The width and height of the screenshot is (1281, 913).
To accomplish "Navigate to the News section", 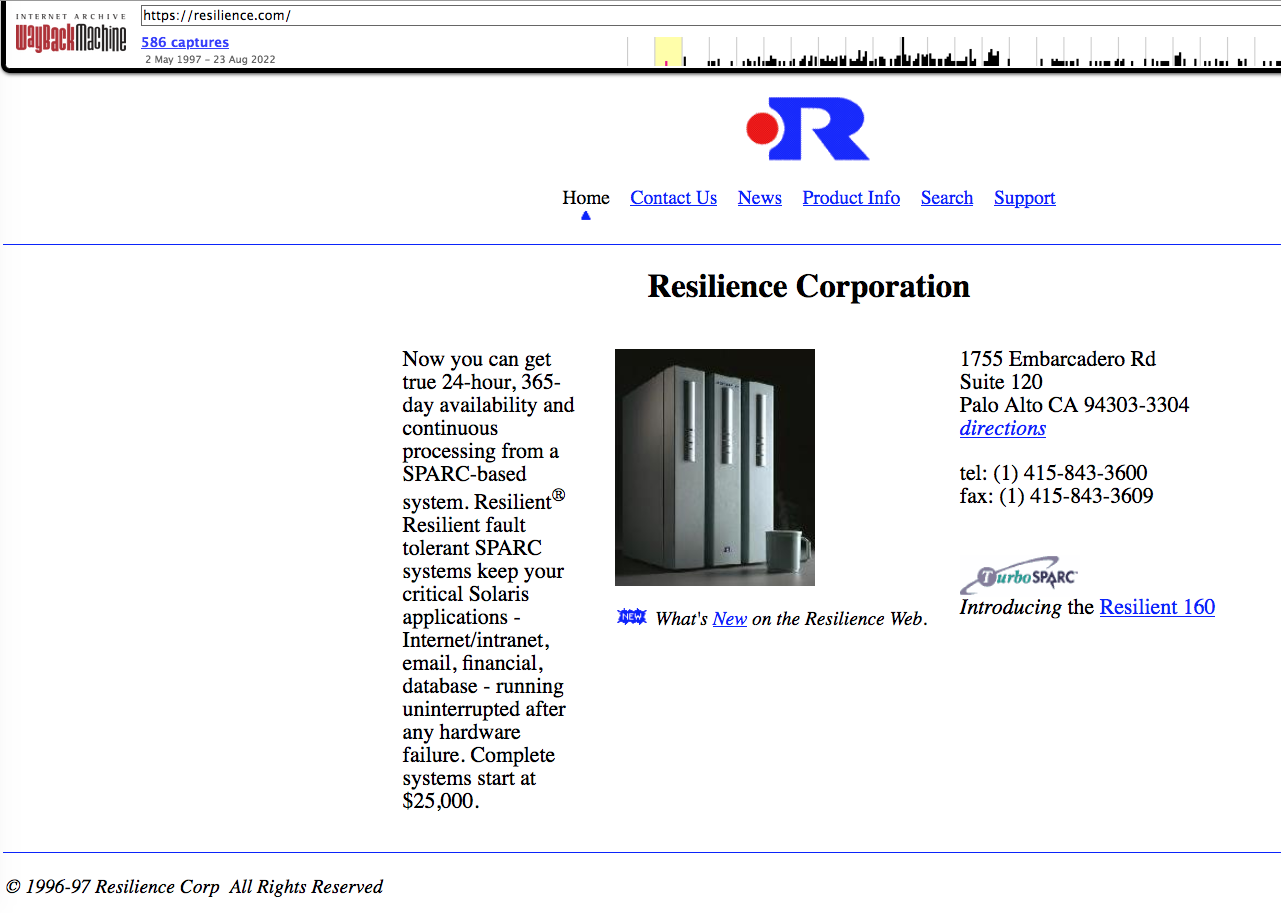I will tap(759, 198).
